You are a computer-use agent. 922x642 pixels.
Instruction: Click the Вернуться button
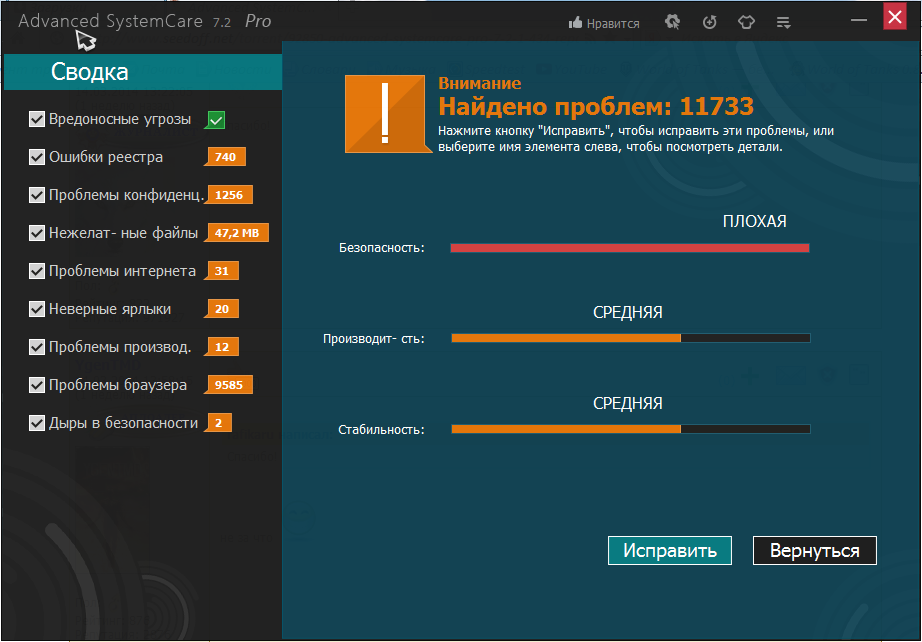814,550
